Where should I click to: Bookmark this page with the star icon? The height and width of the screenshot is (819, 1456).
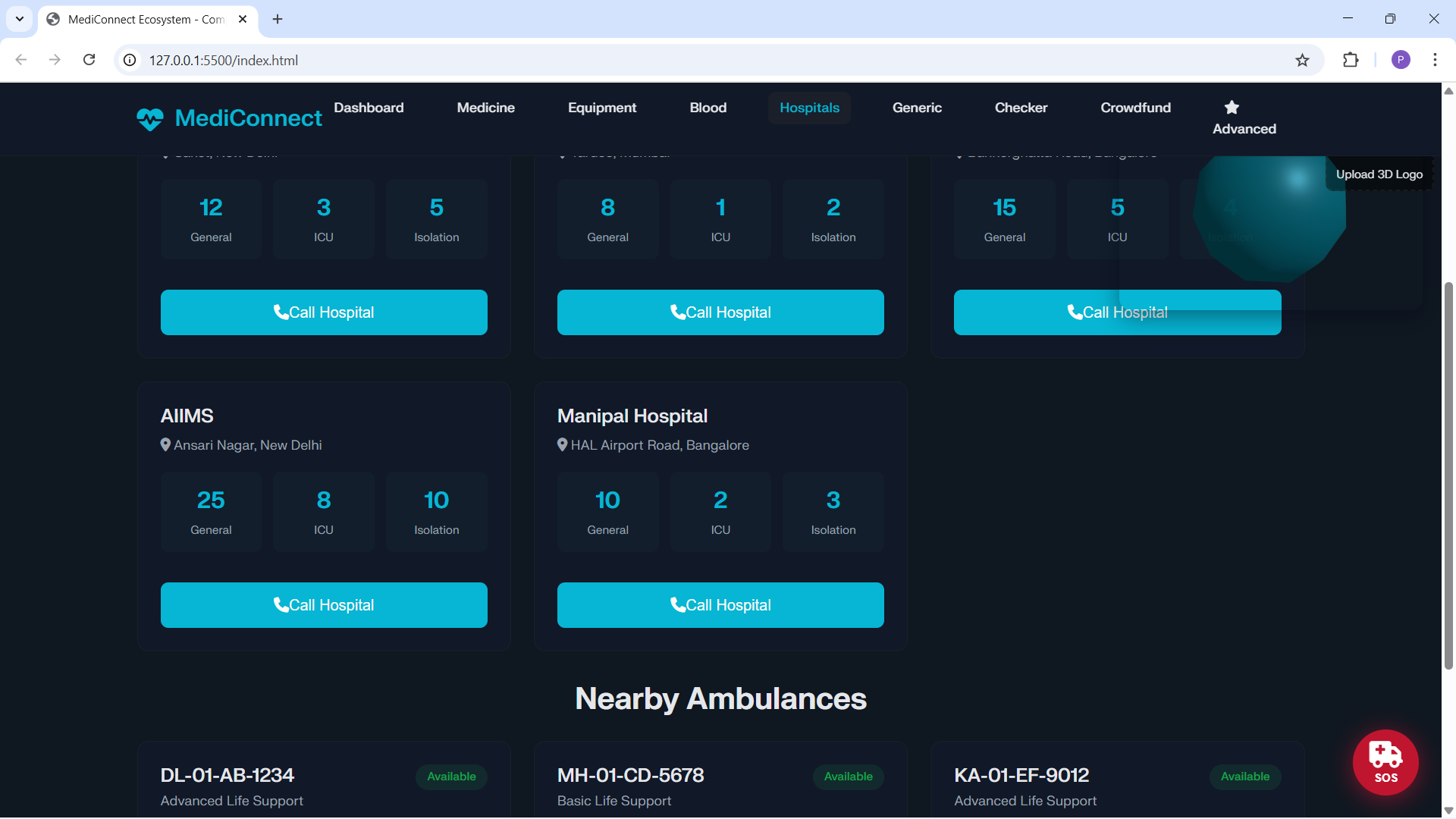point(1302,61)
